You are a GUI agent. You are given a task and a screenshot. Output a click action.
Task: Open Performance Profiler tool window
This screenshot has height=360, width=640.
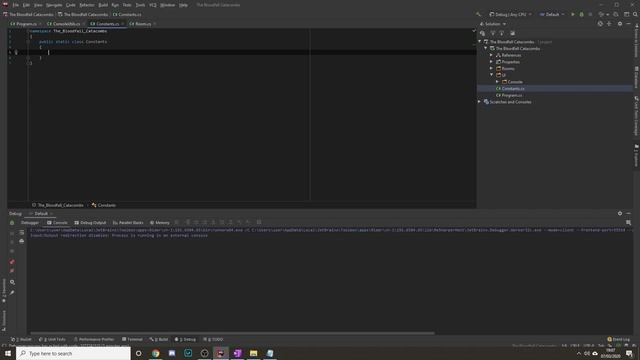tap(94, 339)
